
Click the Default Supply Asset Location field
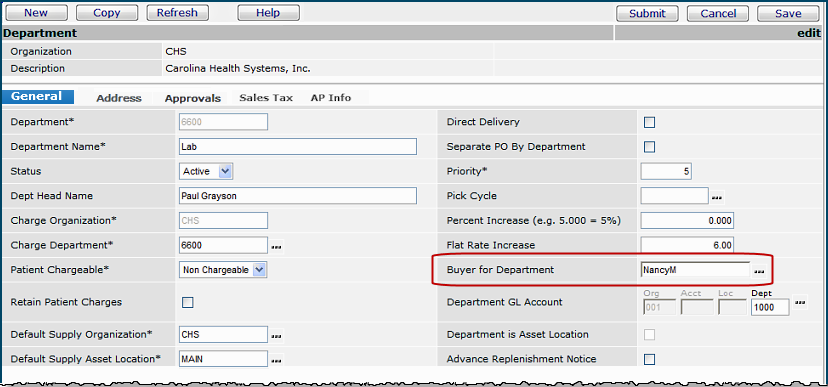click(x=223, y=360)
